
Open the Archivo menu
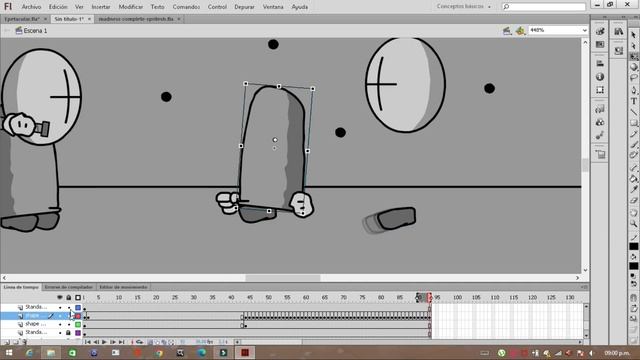tap(31, 7)
